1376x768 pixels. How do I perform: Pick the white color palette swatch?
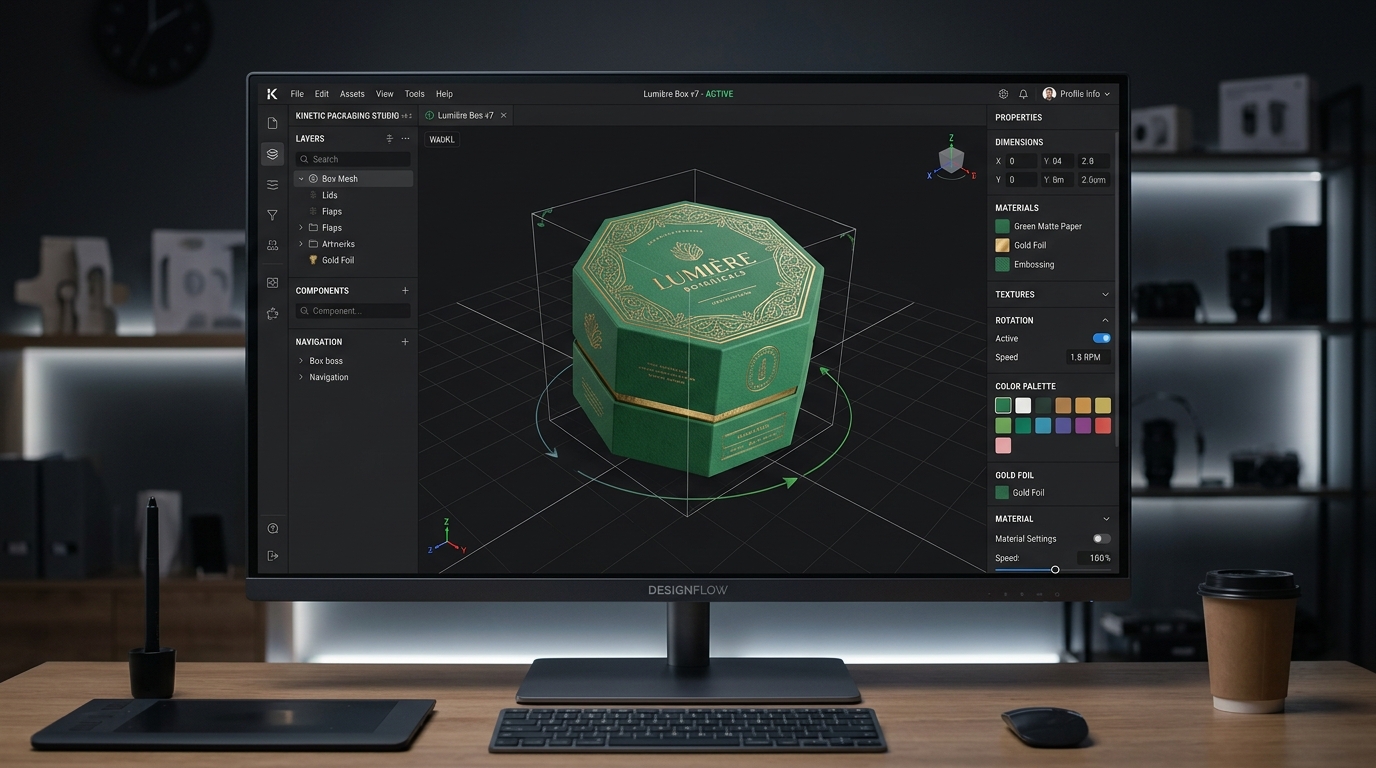click(1023, 406)
